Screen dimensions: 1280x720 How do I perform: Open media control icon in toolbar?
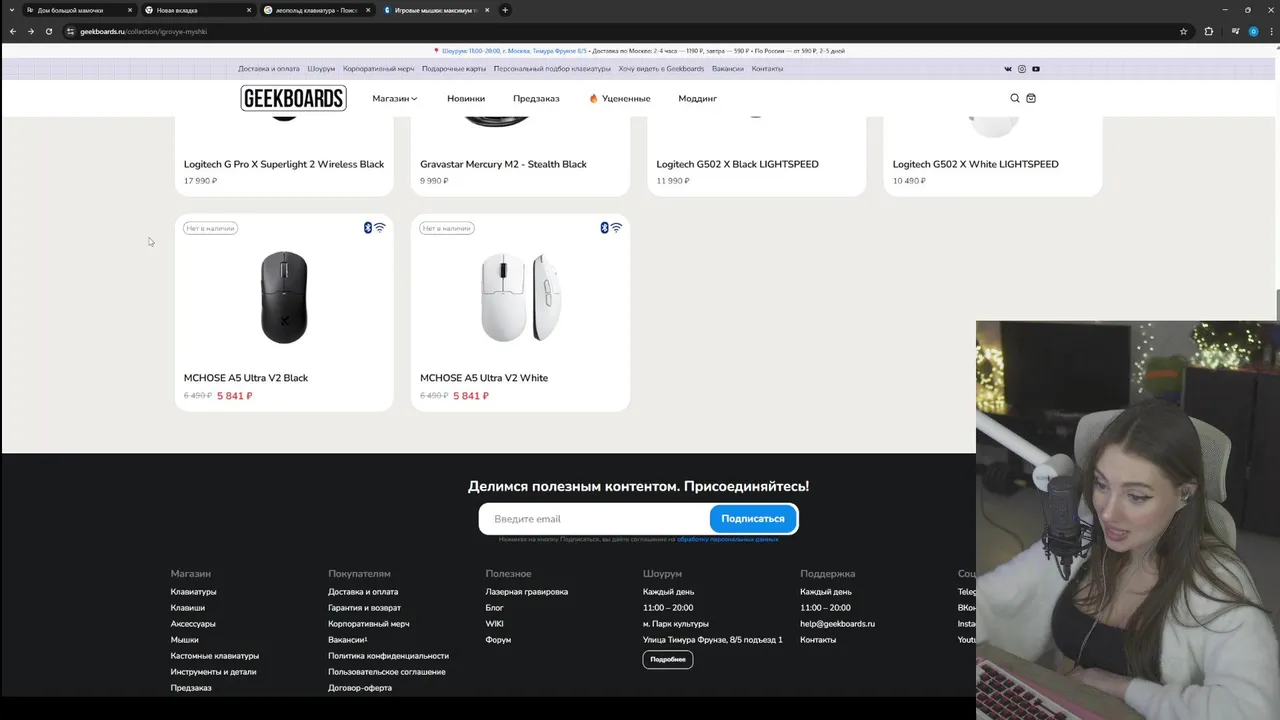pos(1236,31)
